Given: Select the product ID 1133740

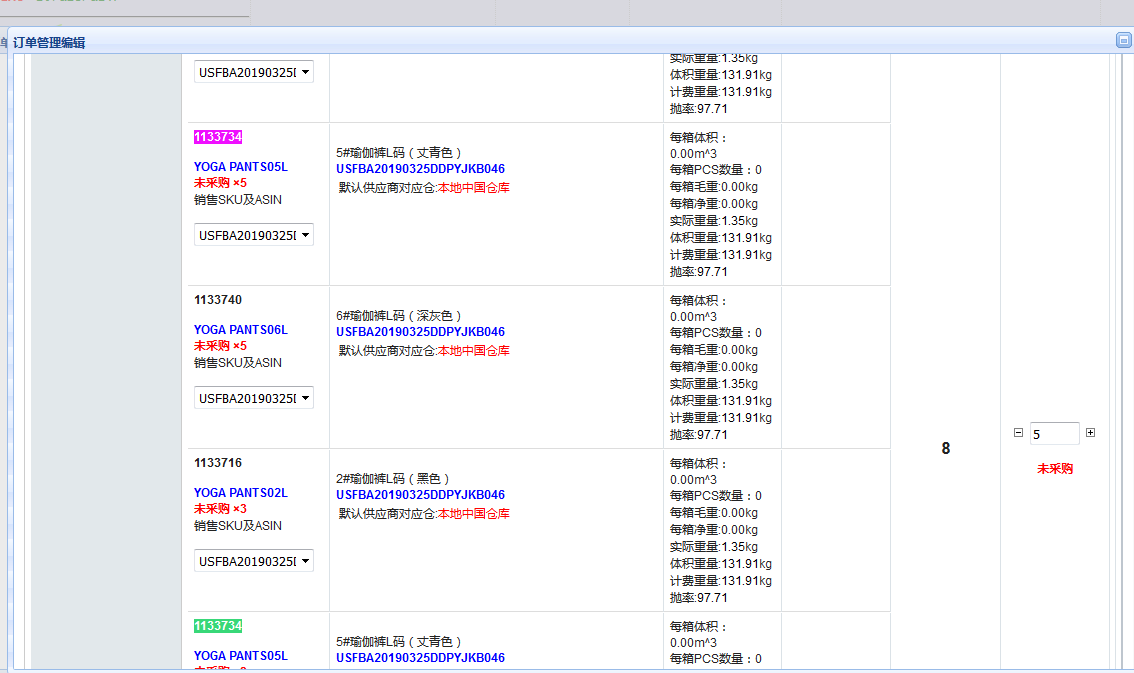Looking at the screenshot, I should (x=218, y=300).
